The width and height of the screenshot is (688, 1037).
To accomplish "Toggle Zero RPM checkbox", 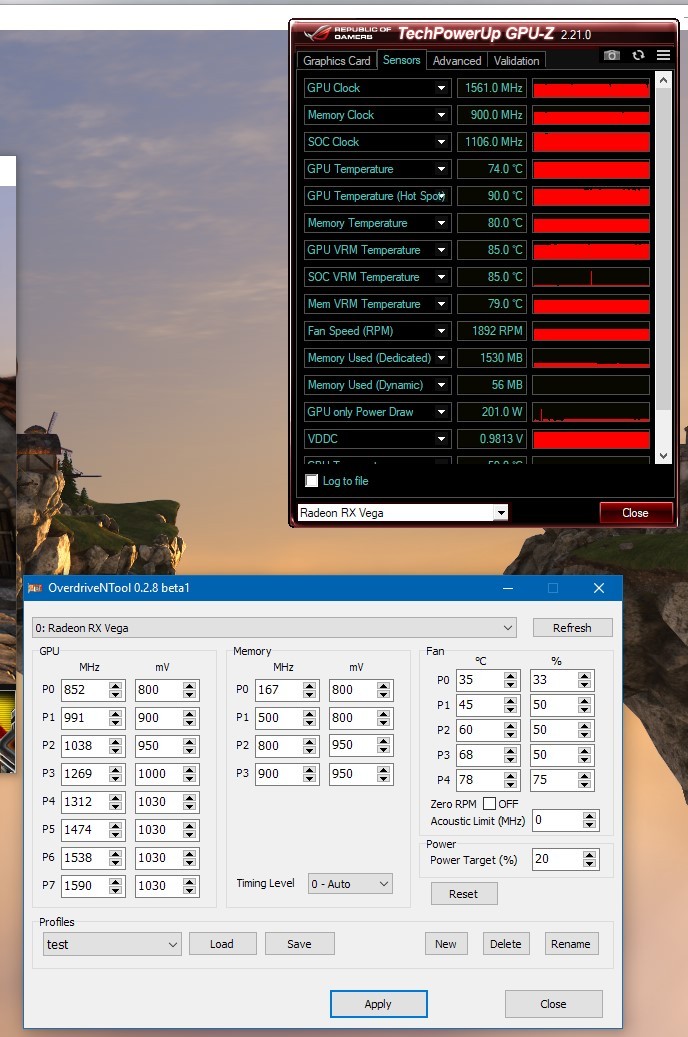I will [490, 804].
